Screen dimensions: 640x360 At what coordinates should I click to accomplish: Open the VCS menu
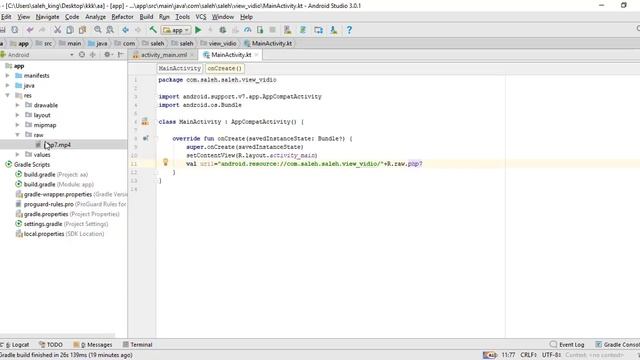[x=200, y=17]
